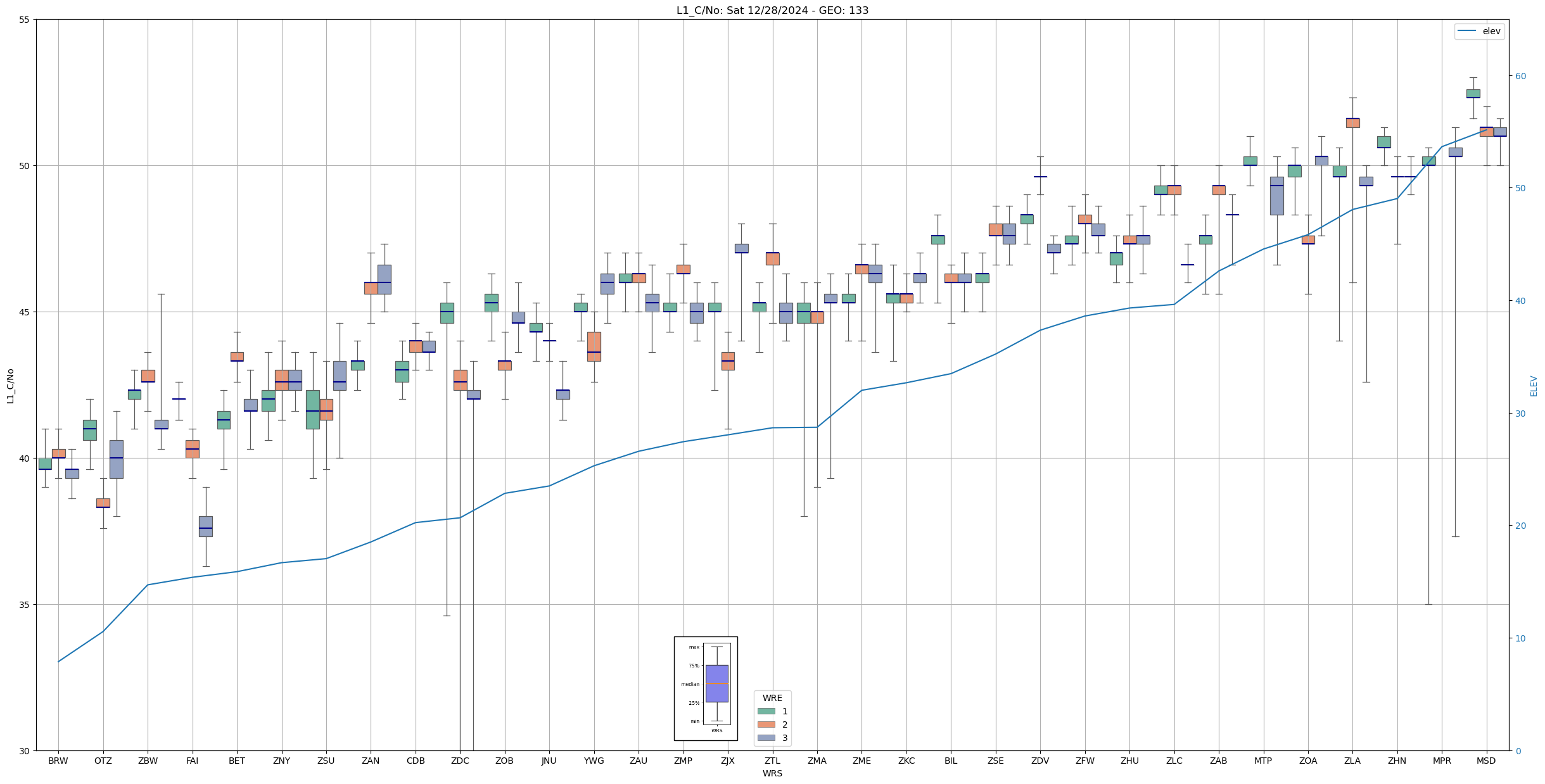The image size is (1545, 784).
Task: Click the L1_C/No y-axis title
Action: click(10, 386)
